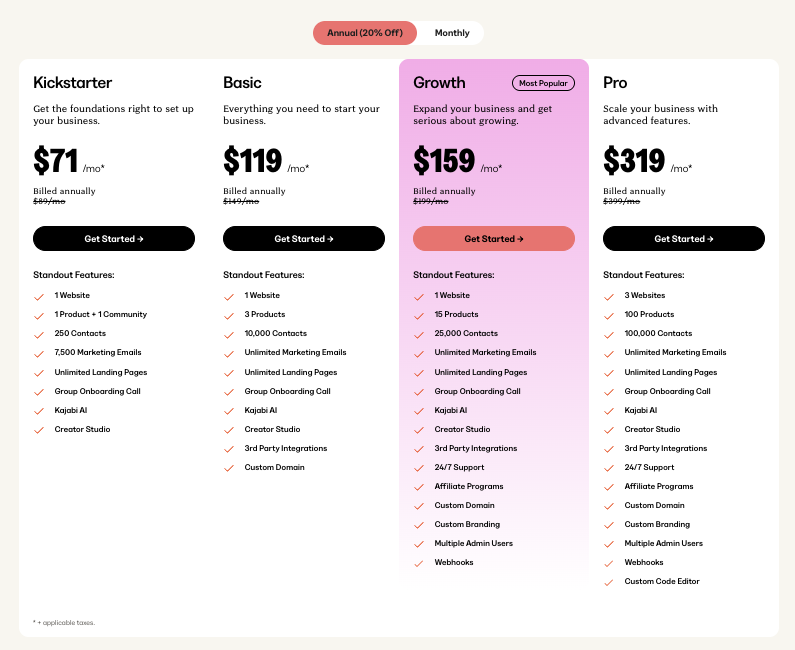Image resolution: width=795 pixels, height=650 pixels.
Task: Click checkmark next to Growth's 24/7 Support
Action: [x=419, y=468]
